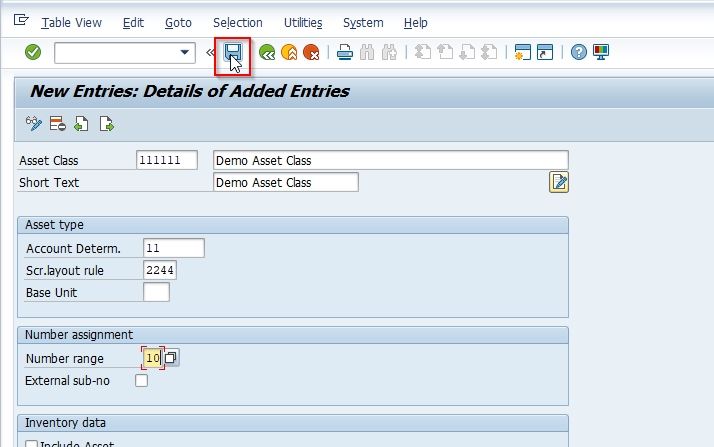Open the Utilities menu

[x=303, y=22]
